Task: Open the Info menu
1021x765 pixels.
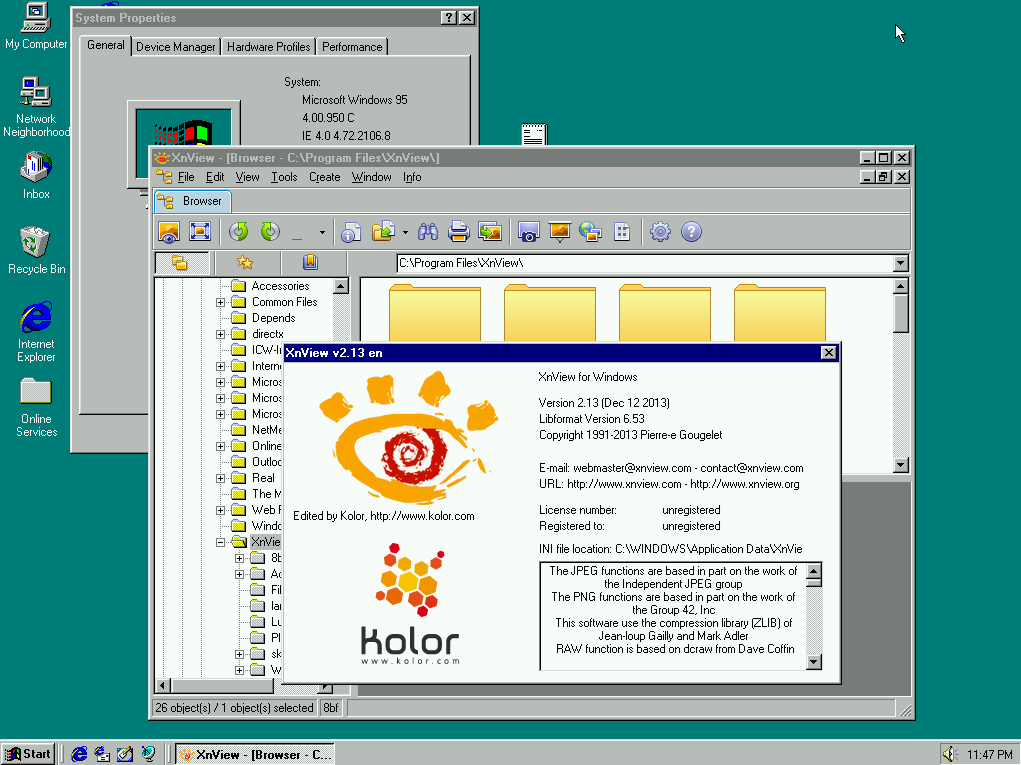Action: (x=412, y=177)
